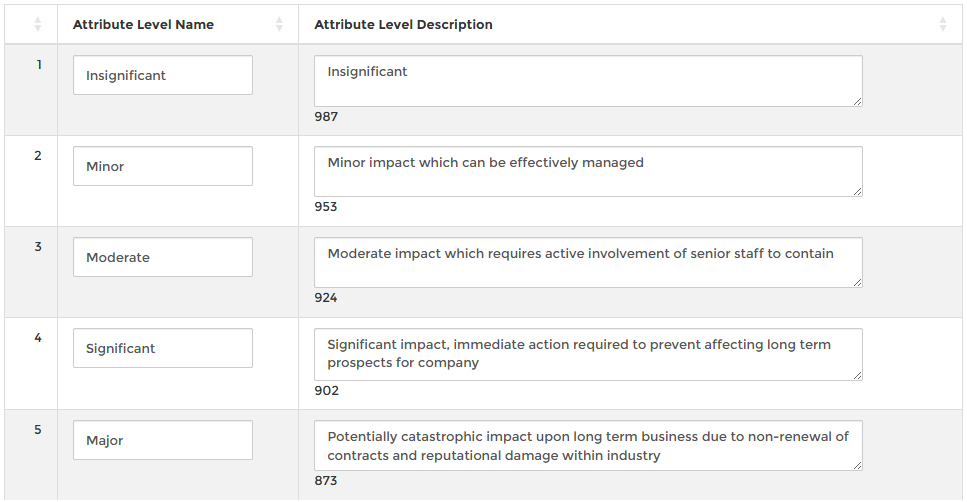The width and height of the screenshot is (967, 502).
Task: Click the Attribute Level Name sort arrows
Action: (x=279, y=24)
